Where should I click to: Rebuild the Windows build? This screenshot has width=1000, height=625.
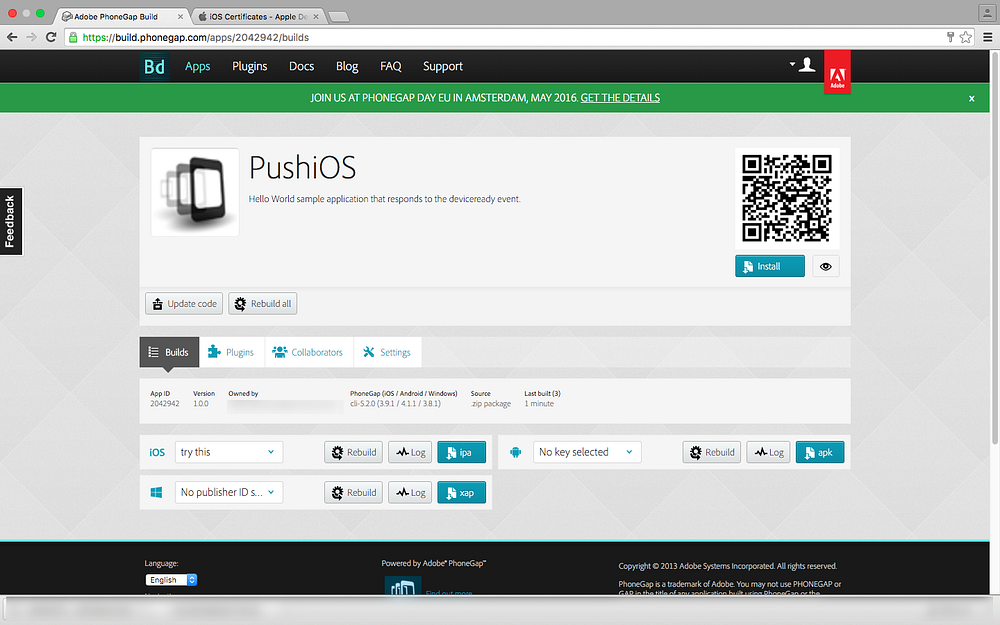click(x=353, y=492)
